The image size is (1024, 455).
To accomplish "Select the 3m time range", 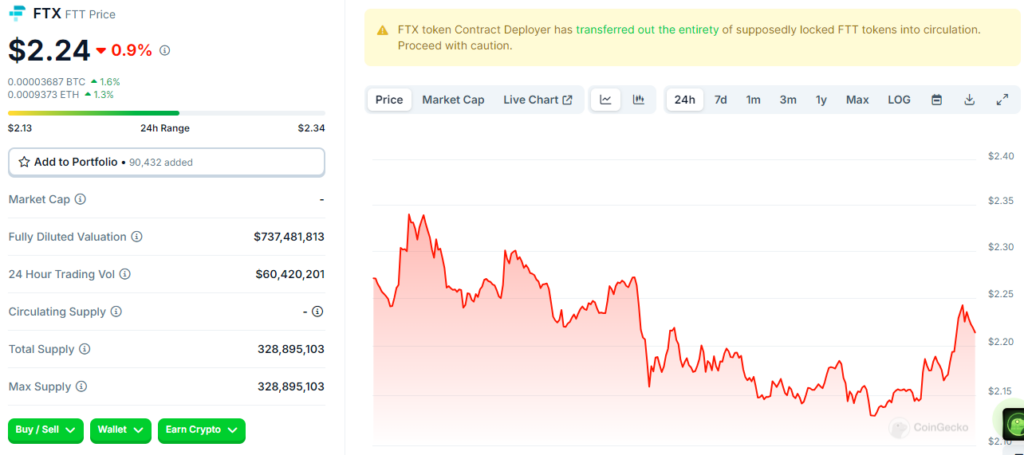I will coord(788,100).
